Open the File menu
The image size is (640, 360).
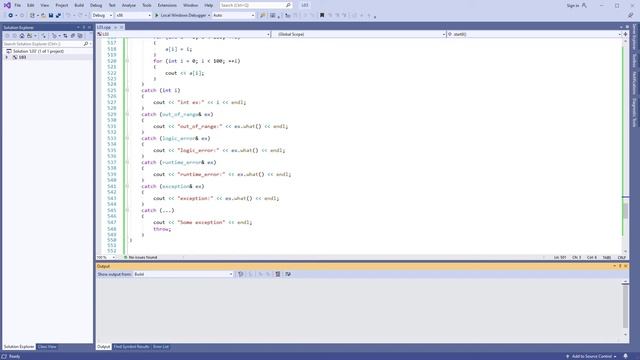pyautogui.click(x=18, y=5)
